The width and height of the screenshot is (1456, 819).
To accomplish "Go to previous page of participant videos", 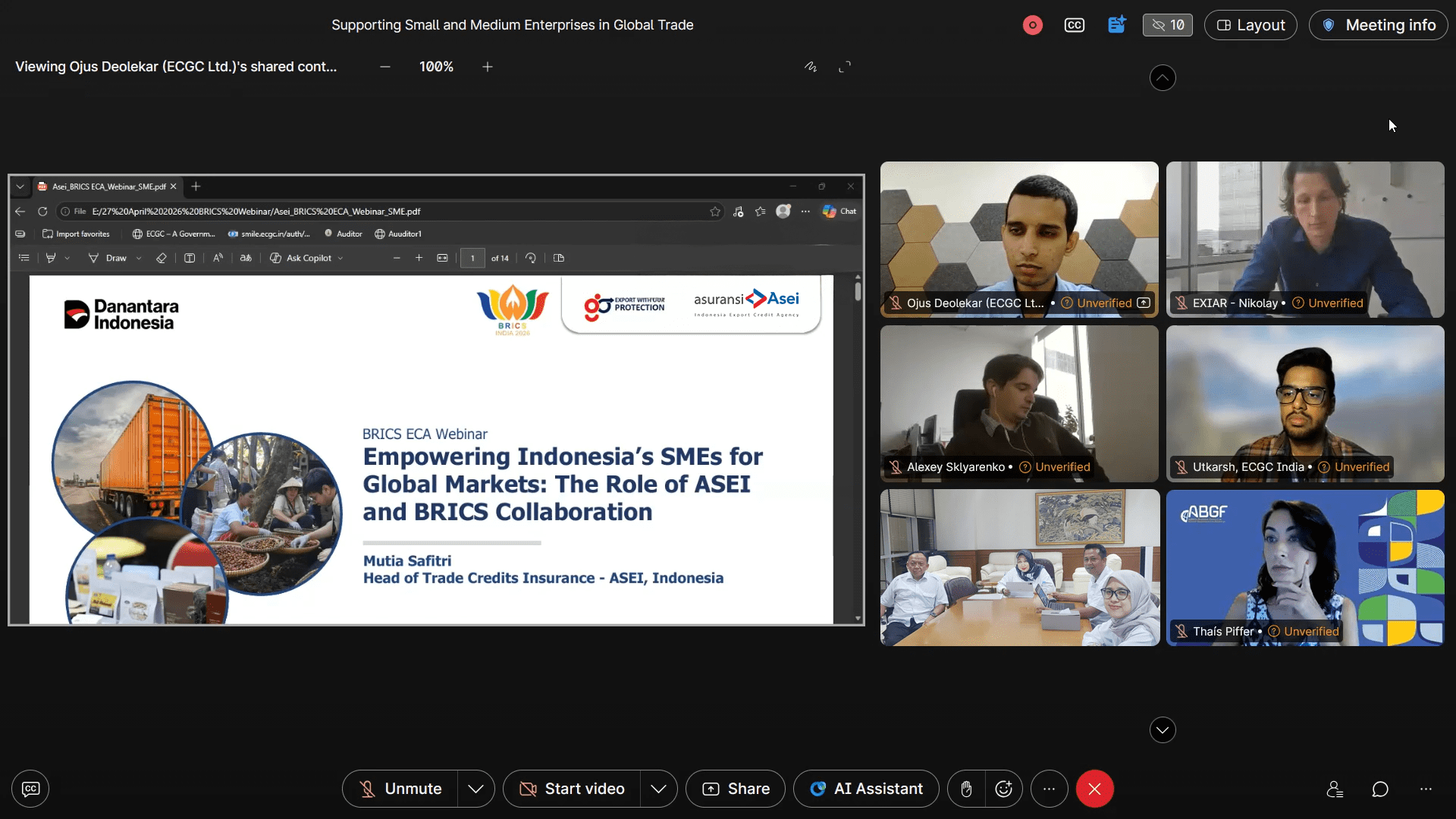I will point(1163,77).
